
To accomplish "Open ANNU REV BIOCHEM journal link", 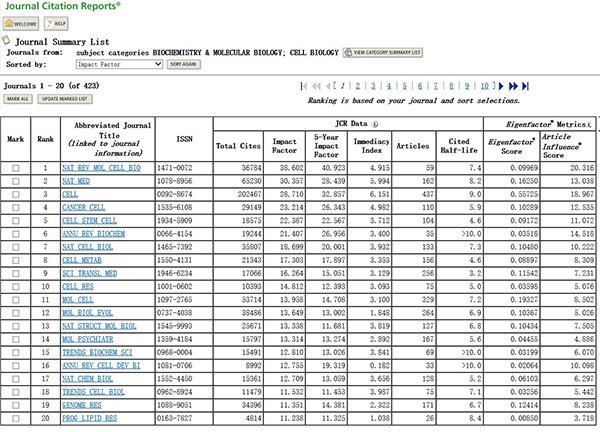I will click(x=94, y=234).
